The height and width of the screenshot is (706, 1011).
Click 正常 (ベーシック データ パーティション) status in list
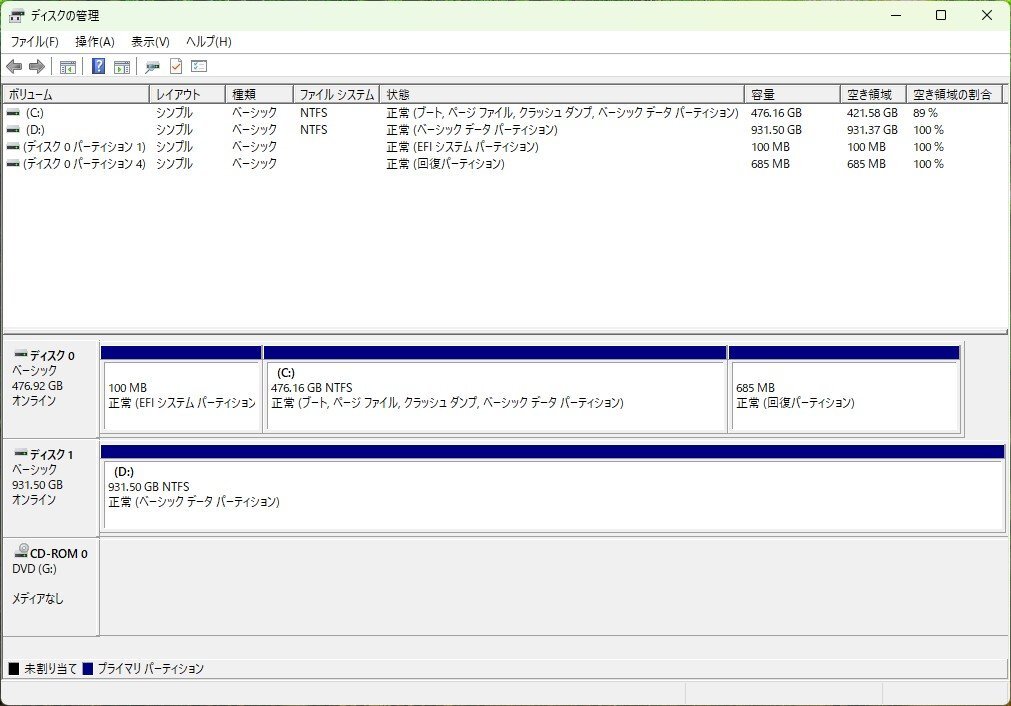click(472, 130)
